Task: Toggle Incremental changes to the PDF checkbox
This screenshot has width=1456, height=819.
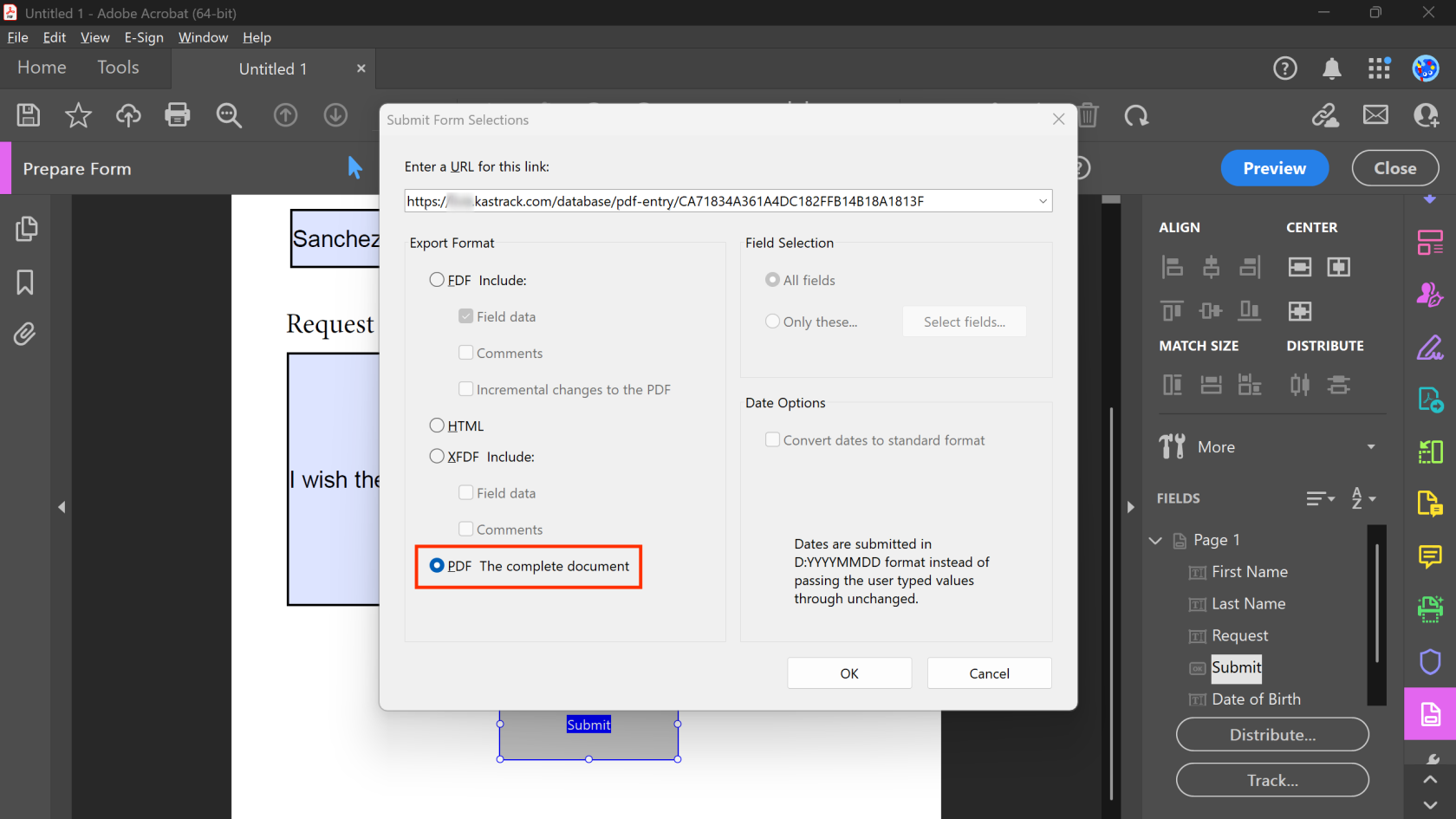Action: tap(466, 389)
